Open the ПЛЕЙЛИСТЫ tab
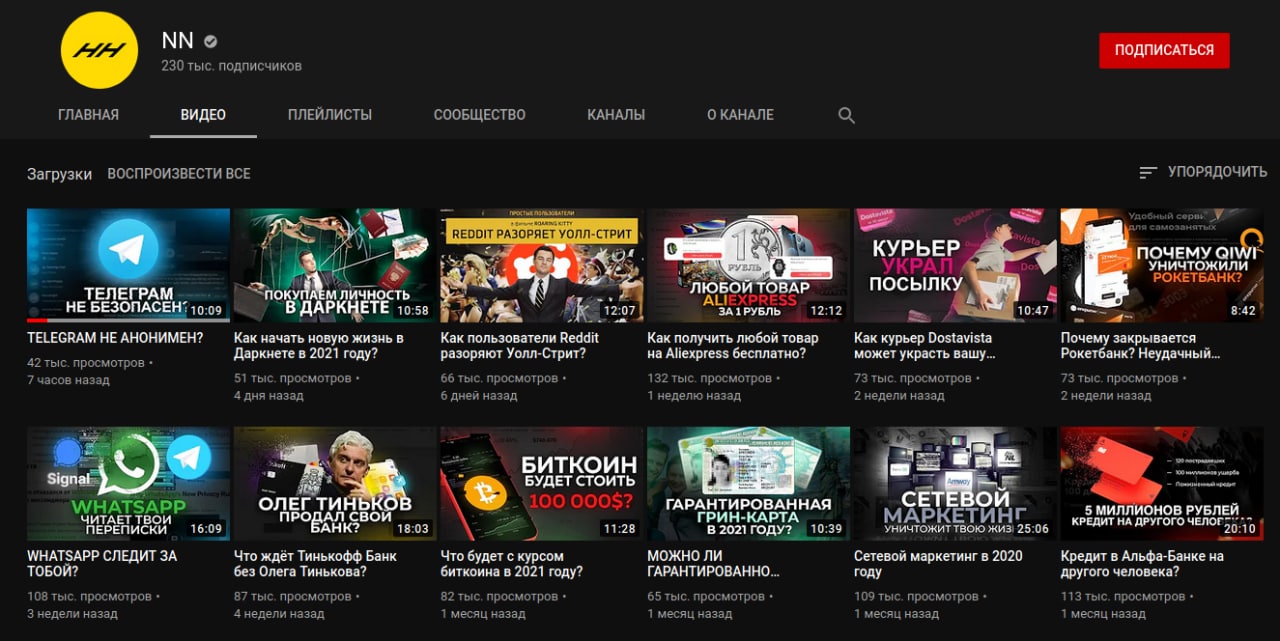The width and height of the screenshot is (1280, 641). (x=330, y=115)
